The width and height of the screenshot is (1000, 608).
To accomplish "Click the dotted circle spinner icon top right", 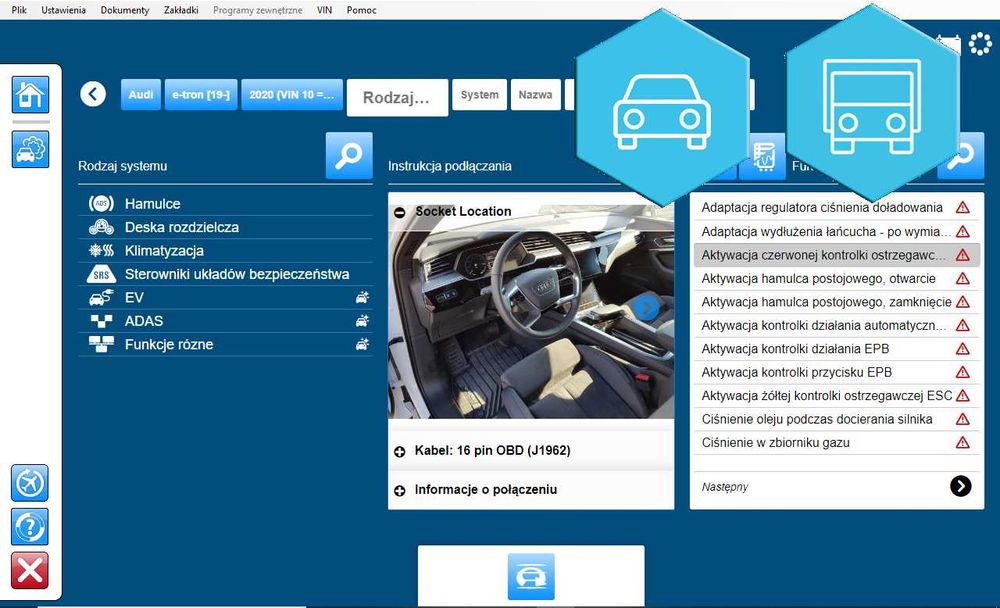I will point(980,44).
